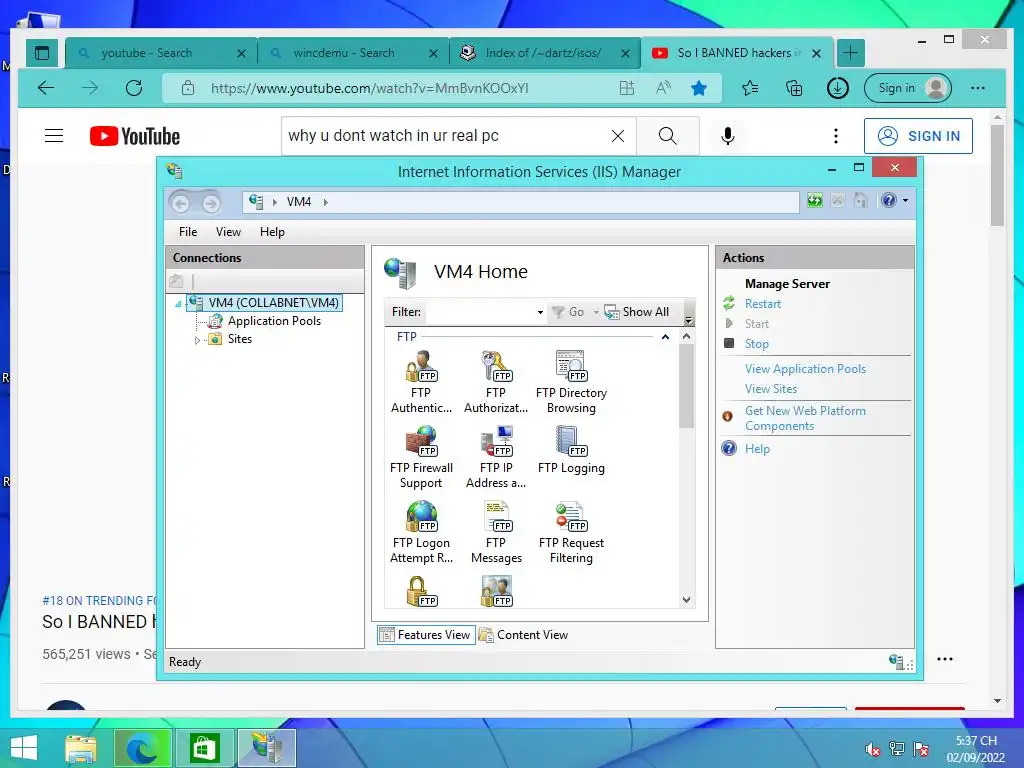1024x768 pixels.
Task: Click Edge read aloud icon
Action: click(x=663, y=88)
